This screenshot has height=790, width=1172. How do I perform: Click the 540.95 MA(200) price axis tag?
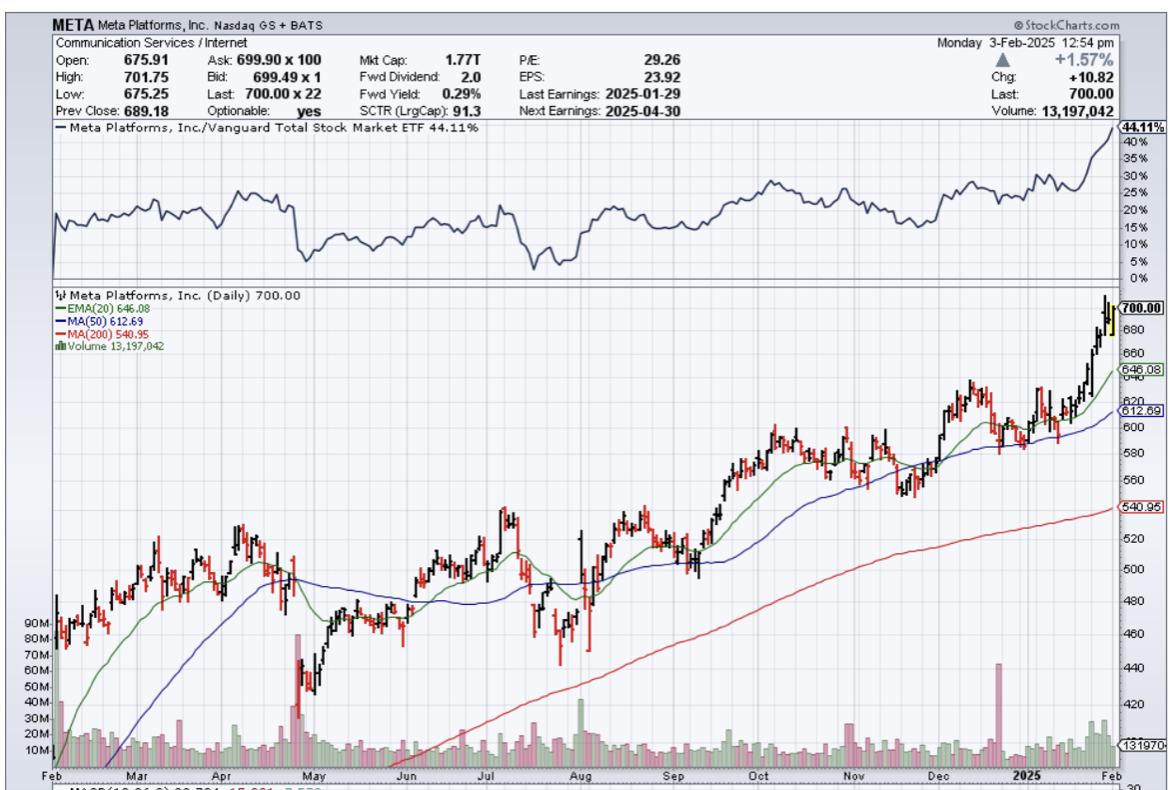[x=1142, y=508]
